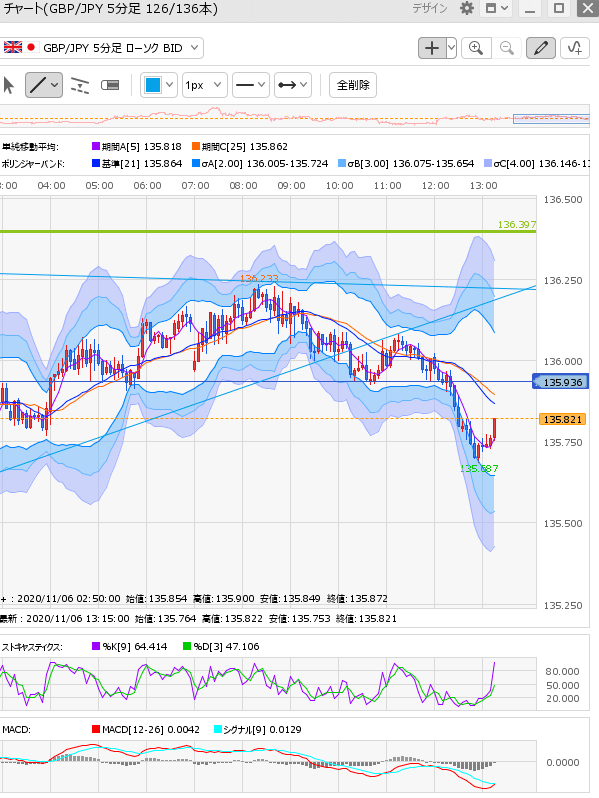Click the 136.250 price axis label
The width and height of the screenshot is (599, 798).
[x=563, y=281]
